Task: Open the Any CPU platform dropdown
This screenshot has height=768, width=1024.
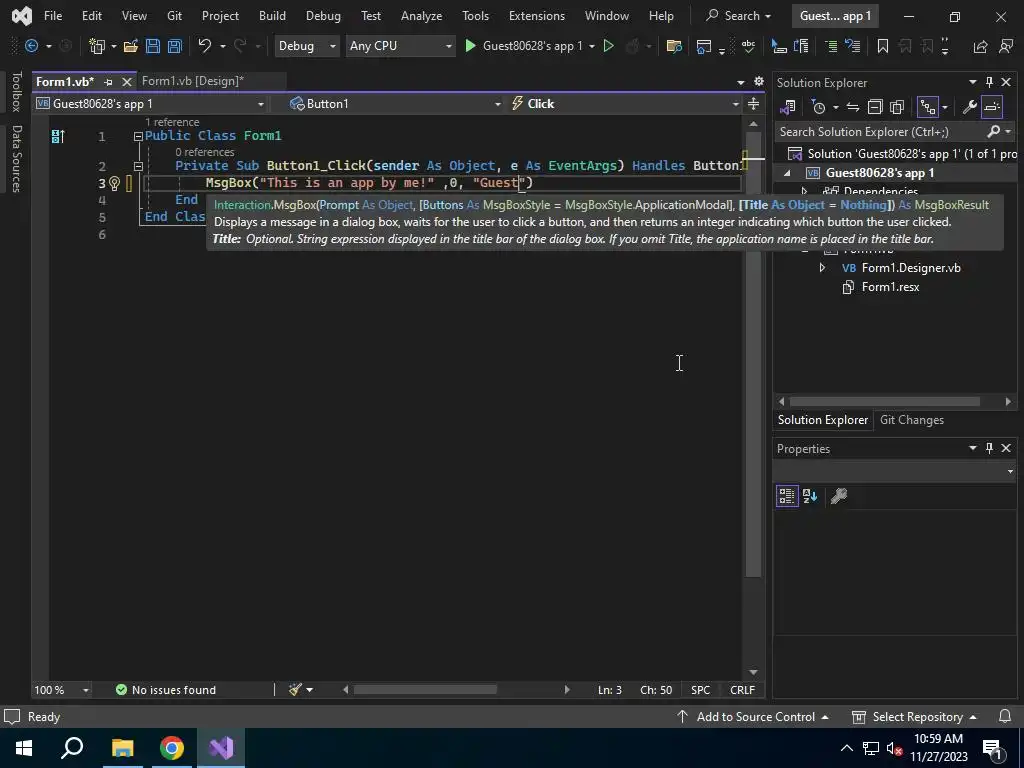Action: click(x=400, y=46)
